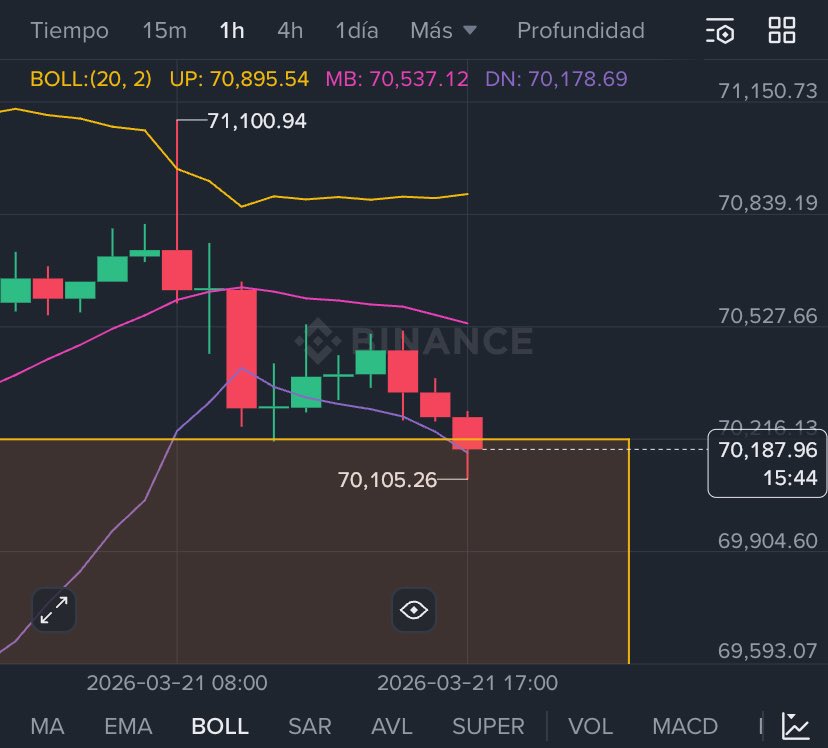Select the 4h timeframe

[x=290, y=31]
